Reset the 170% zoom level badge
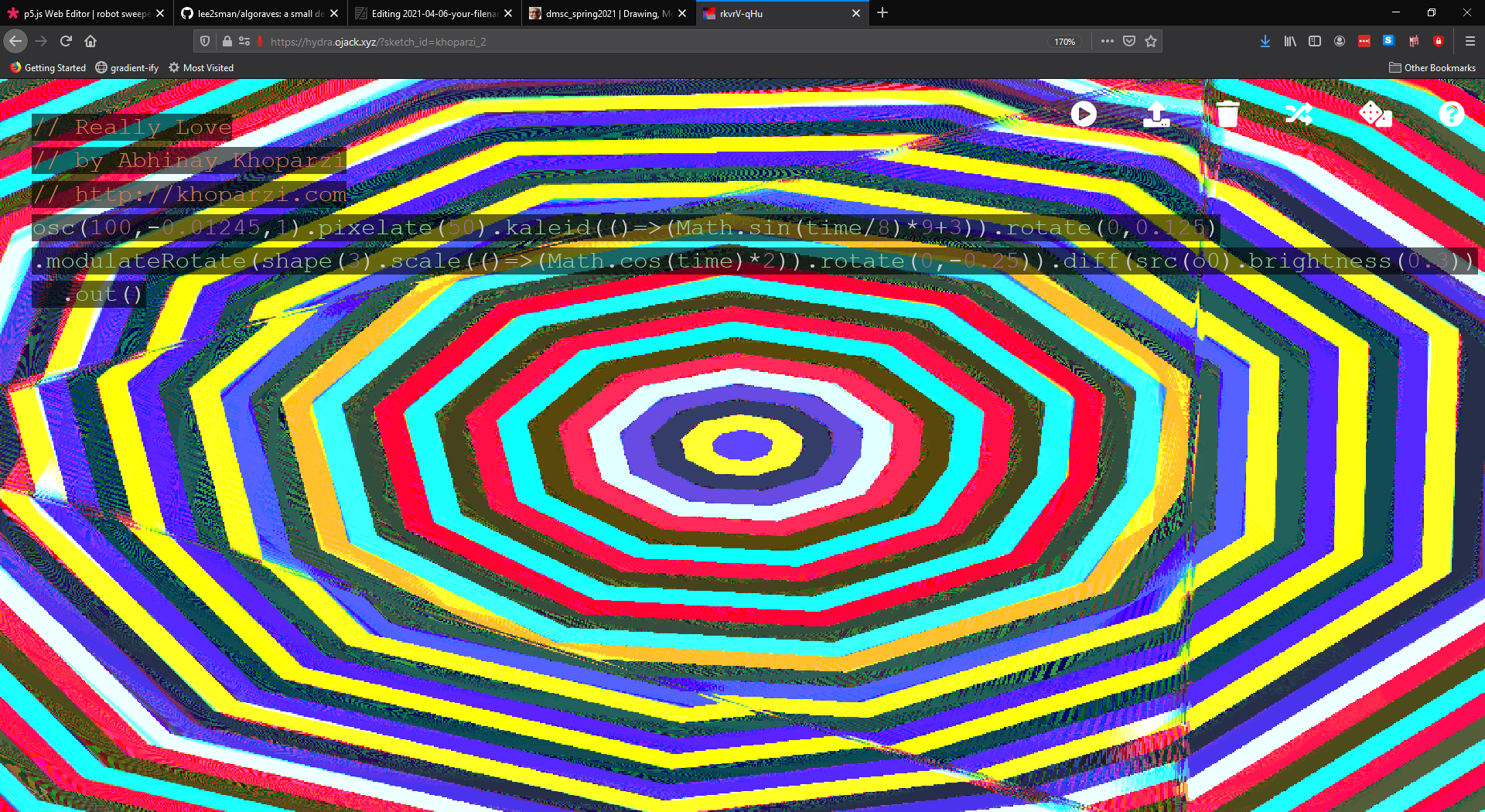This screenshot has width=1485, height=812. (x=1065, y=42)
